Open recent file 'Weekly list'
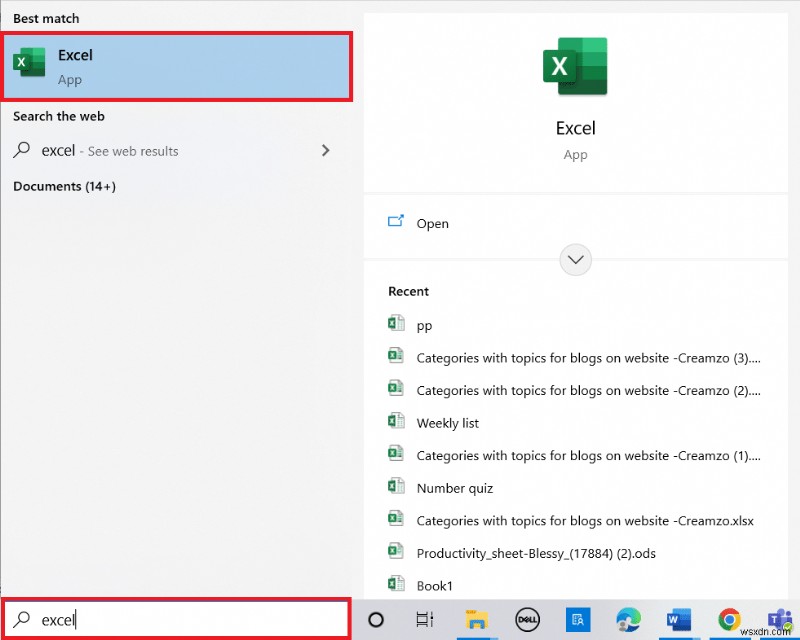Image resolution: width=800 pixels, height=640 pixels. point(447,423)
